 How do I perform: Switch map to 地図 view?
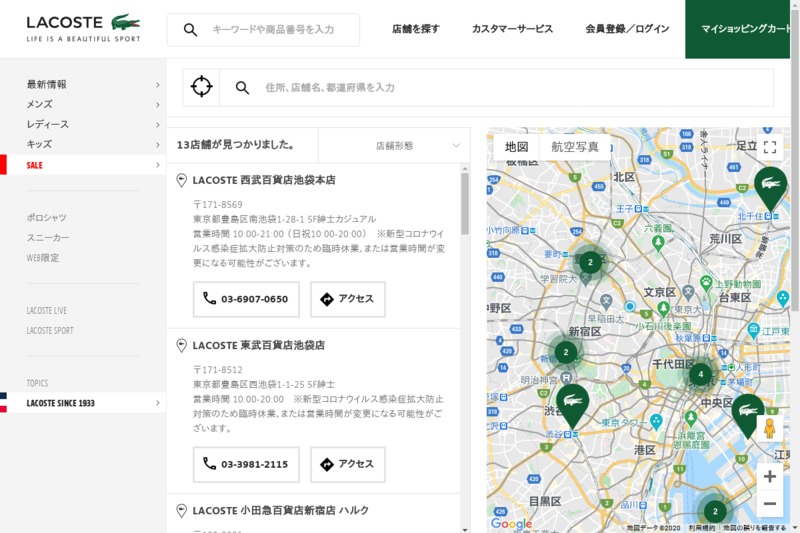pos(516,147)
